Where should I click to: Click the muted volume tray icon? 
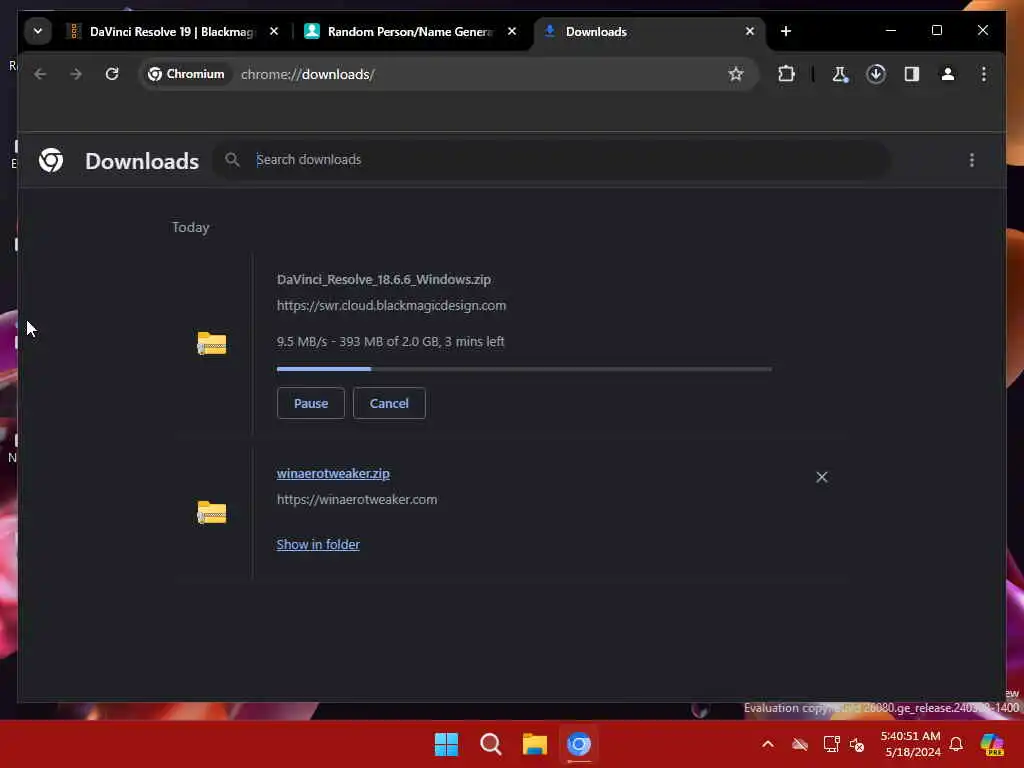pyautogui.click(x=857, y=744)
